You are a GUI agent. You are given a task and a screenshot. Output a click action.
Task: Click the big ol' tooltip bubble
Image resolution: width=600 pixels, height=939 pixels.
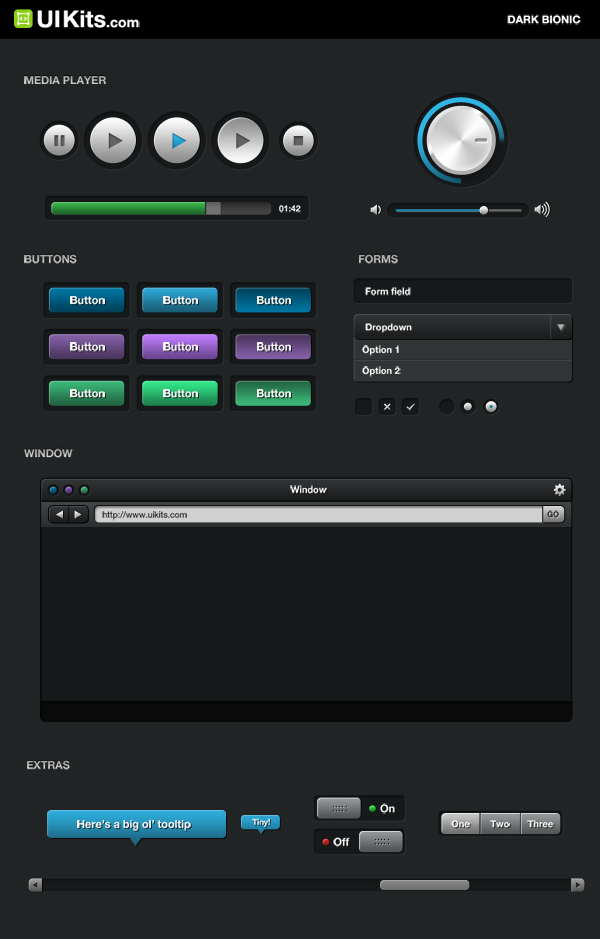point(137,825)
